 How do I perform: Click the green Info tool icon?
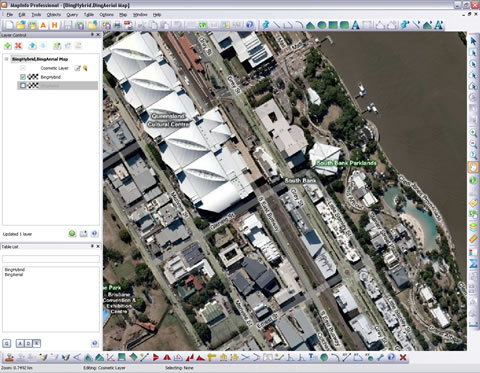point(473,180)
